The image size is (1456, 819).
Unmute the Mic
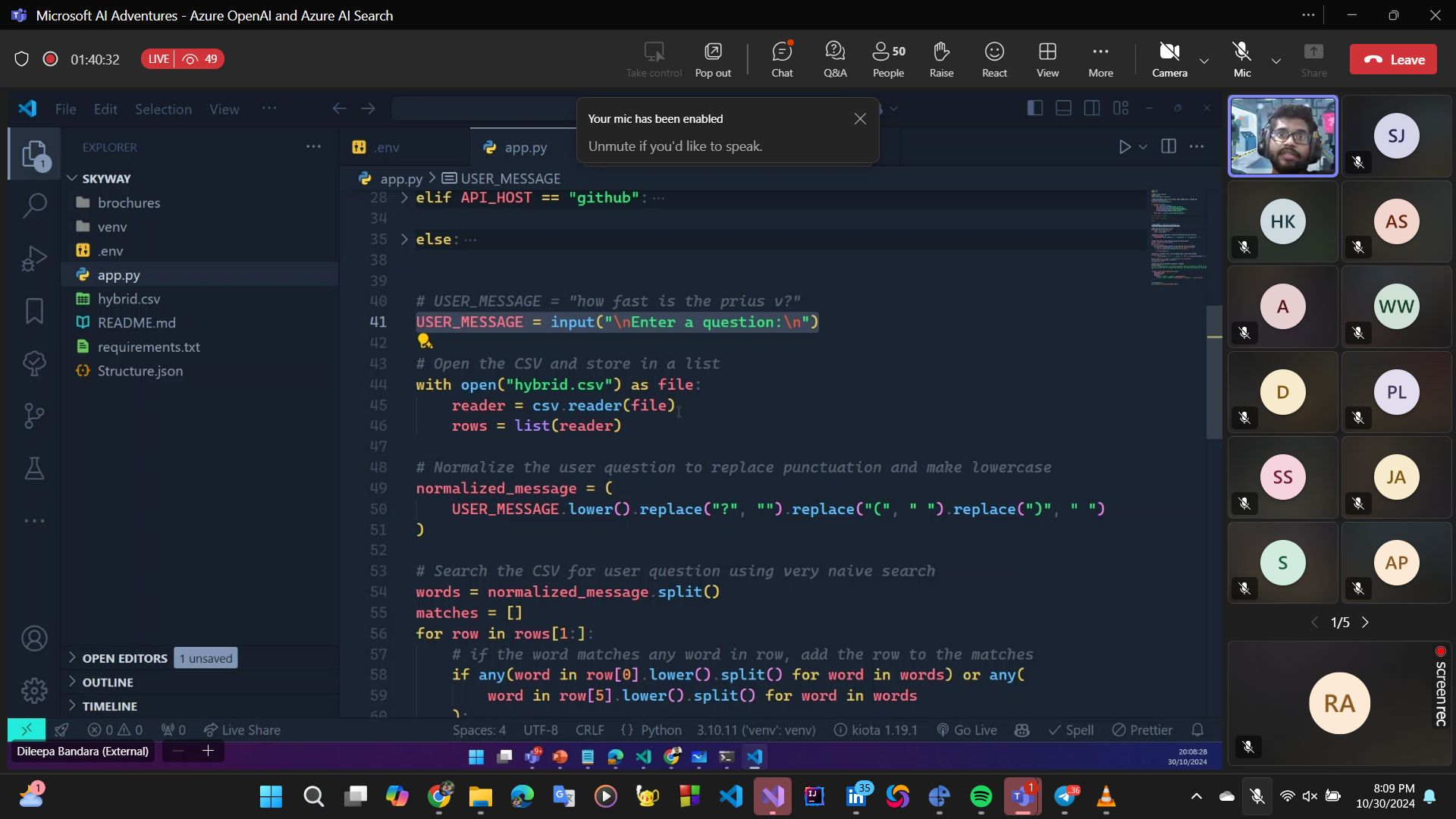[1242, 59]
